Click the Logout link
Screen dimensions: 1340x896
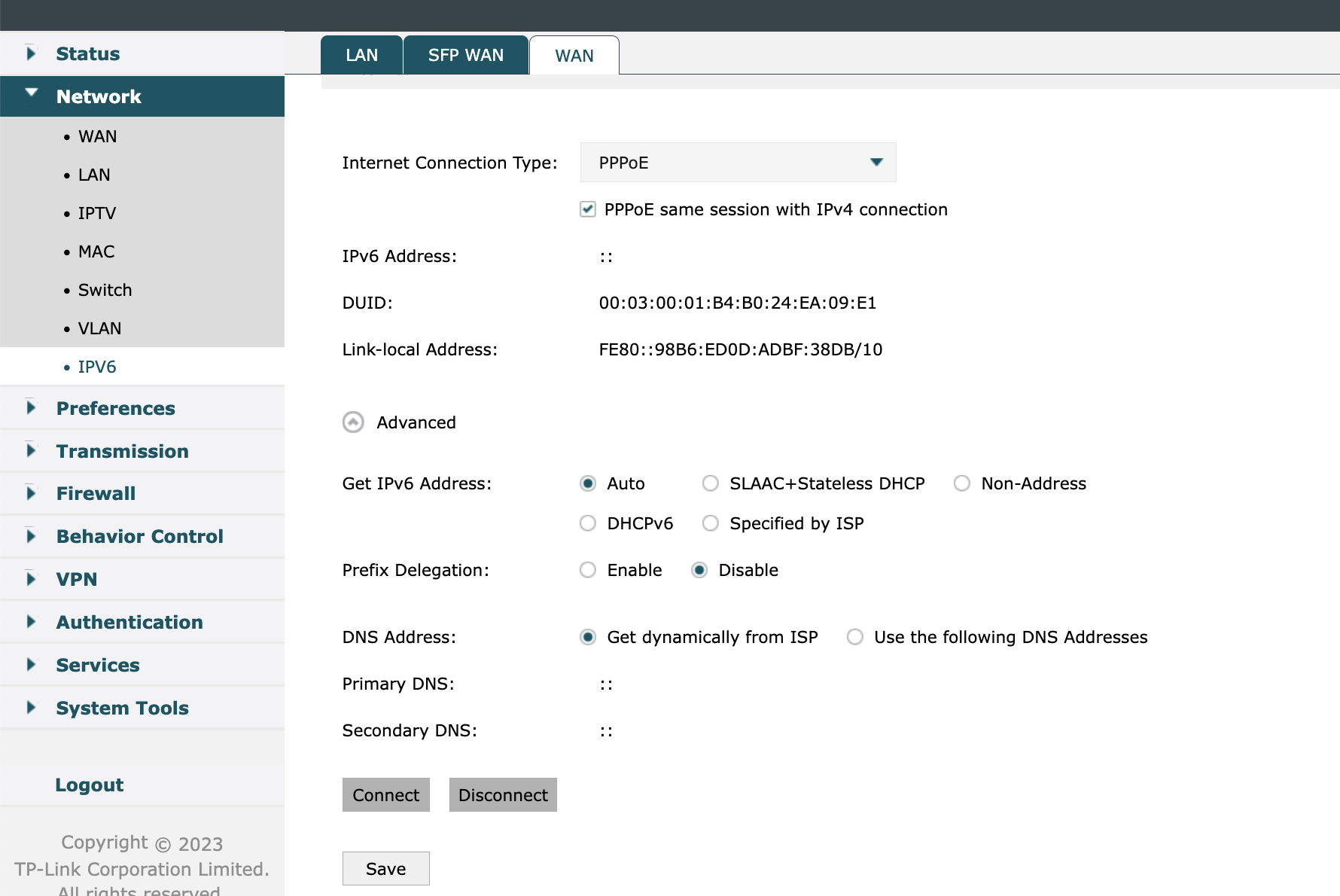[x=89, y=784]
